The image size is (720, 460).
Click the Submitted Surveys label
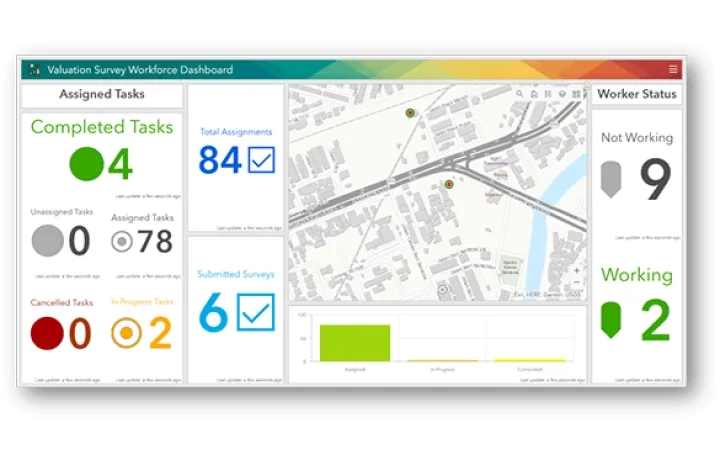236,274
